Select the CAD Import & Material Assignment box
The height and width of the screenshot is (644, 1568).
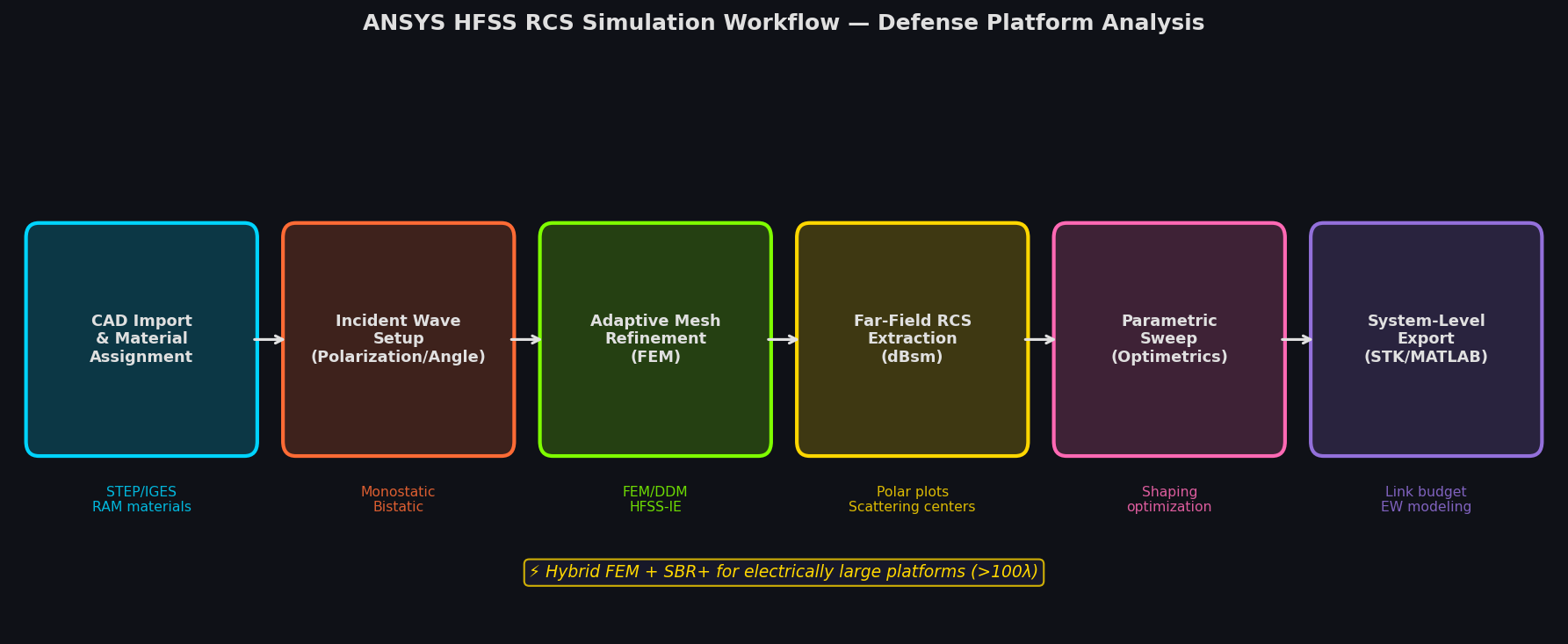[x=141, y=339]
